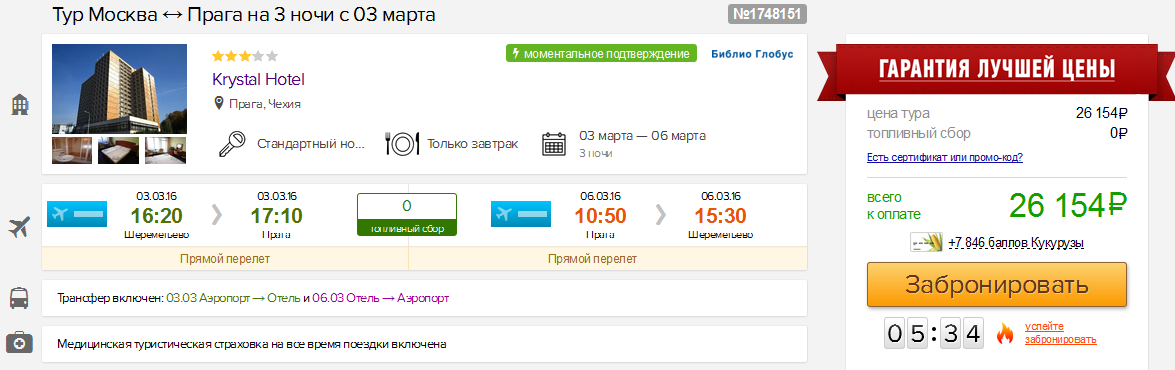The image size is (1175, 370).
Task: Click the outbound flight airline logo
Action: click(x=77, y=214)
